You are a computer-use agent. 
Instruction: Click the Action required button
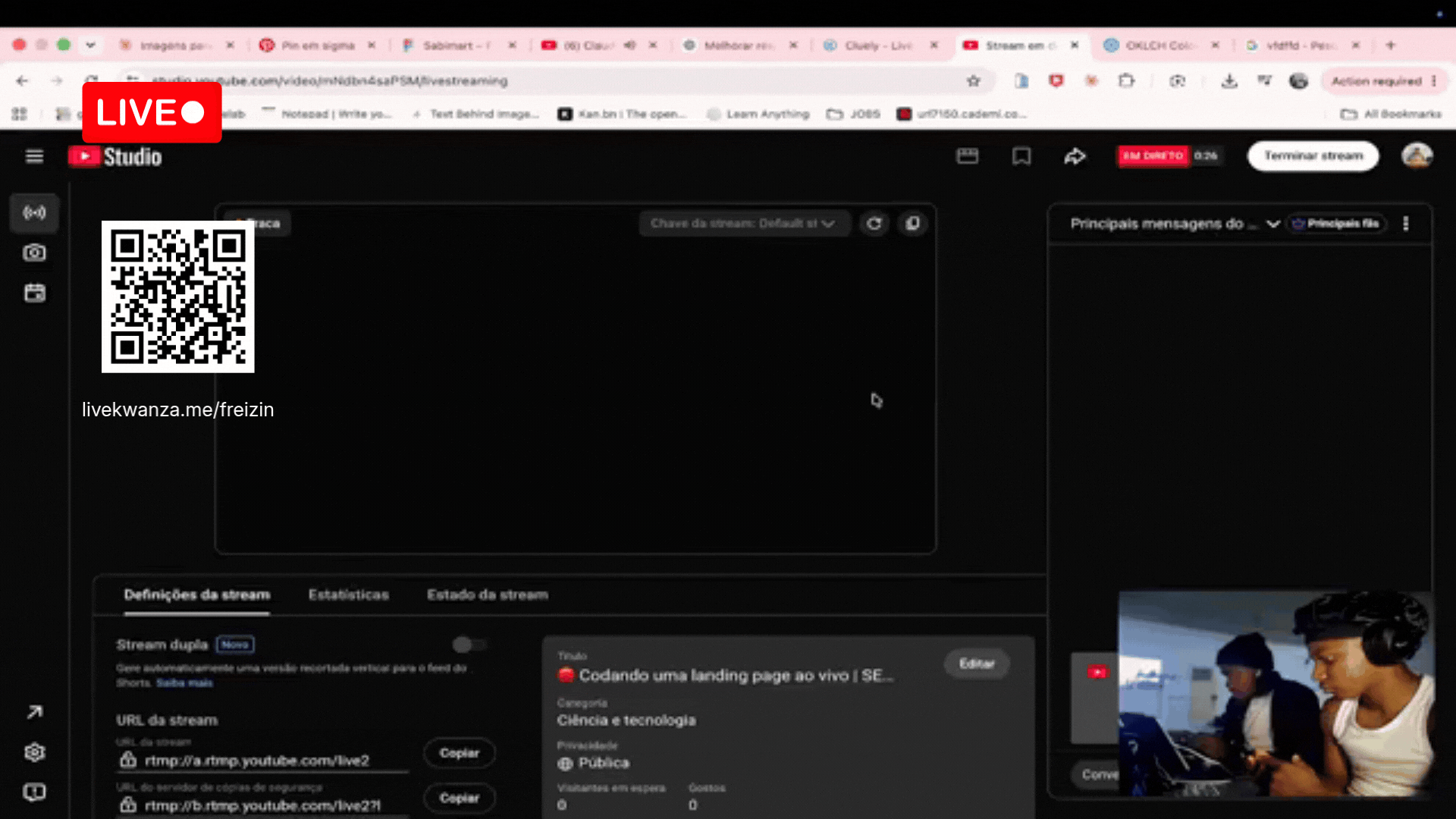(1376, 81)
